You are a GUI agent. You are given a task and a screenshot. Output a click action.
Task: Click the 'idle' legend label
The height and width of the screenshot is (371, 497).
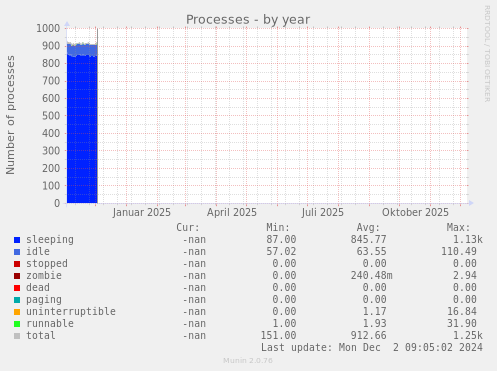[x=38, y=251]
